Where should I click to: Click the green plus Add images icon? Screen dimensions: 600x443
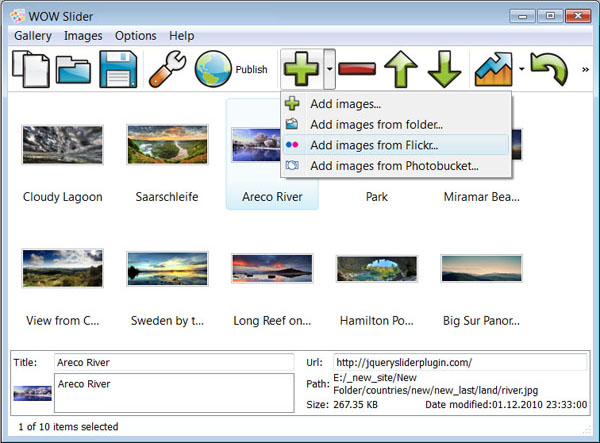[302, 69]
